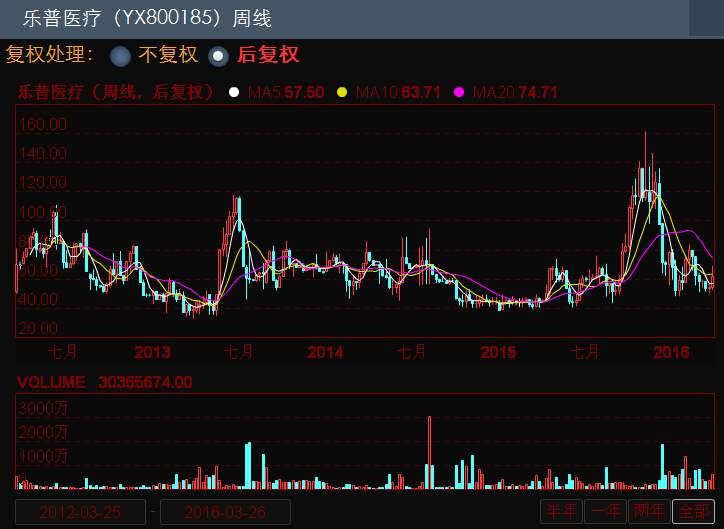The height and width of the screenshot is (529, 724).
Task: Show half-year range with 半年 button
Action: (x=560, y=511)
